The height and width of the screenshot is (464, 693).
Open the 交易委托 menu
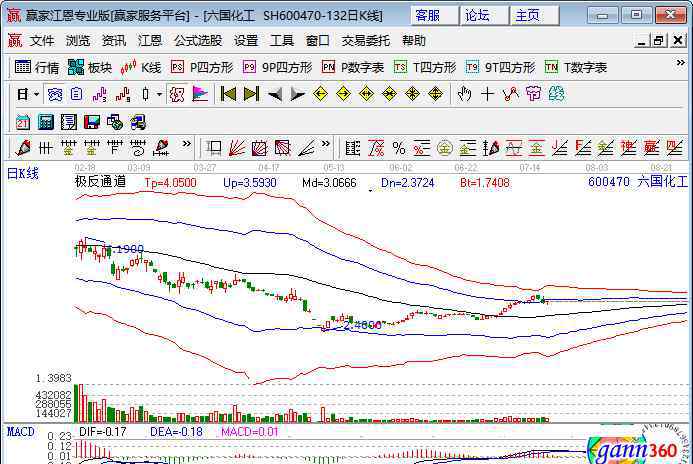point(365,41)
